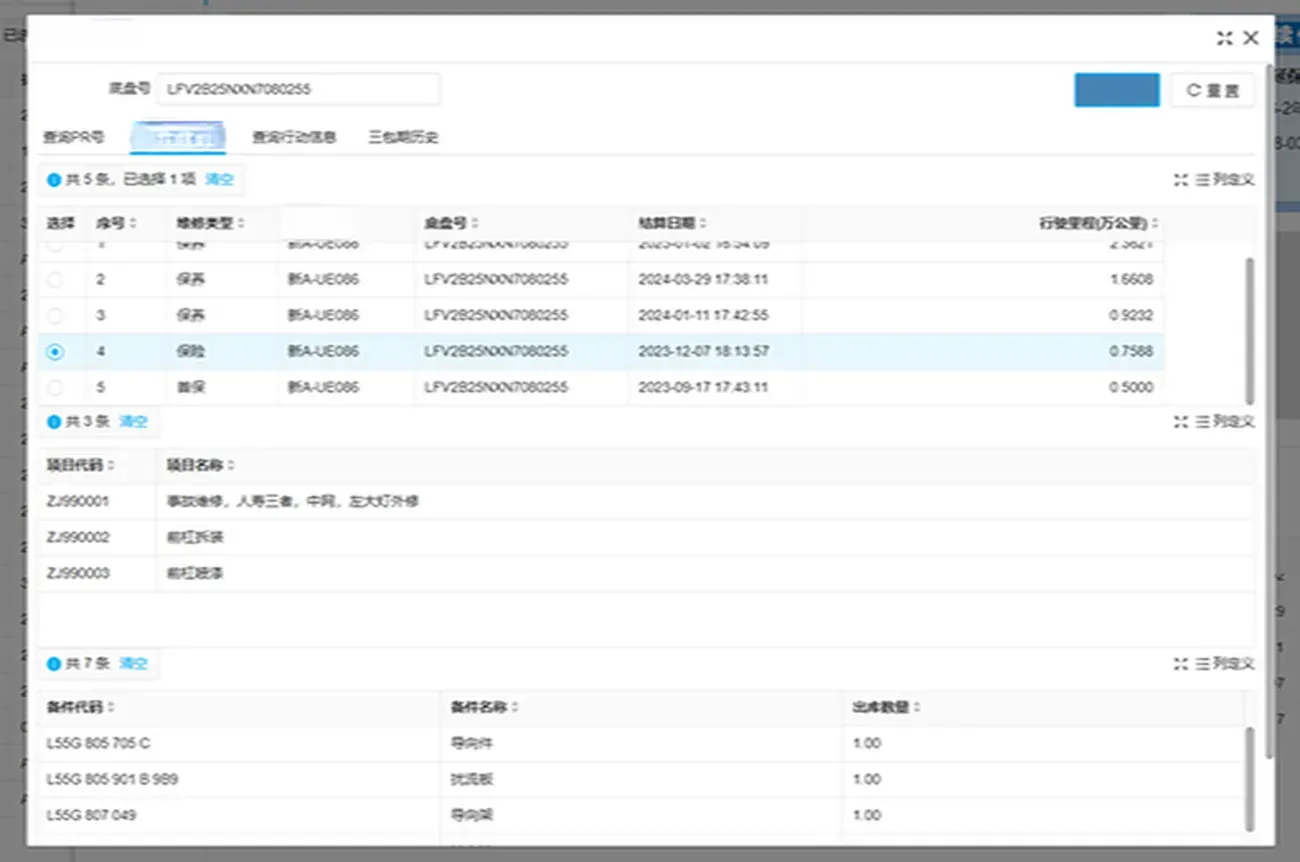Expand the middle project table to fullscreen
Viewport: 1300px width, 862px height.
[1180, 421]
